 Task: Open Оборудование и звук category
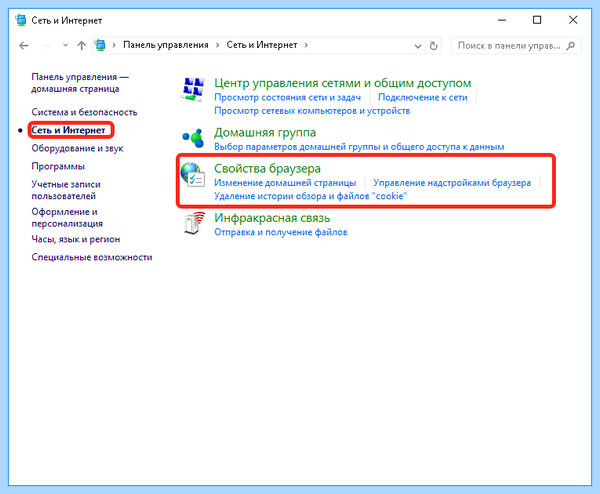tap(77, 148)
